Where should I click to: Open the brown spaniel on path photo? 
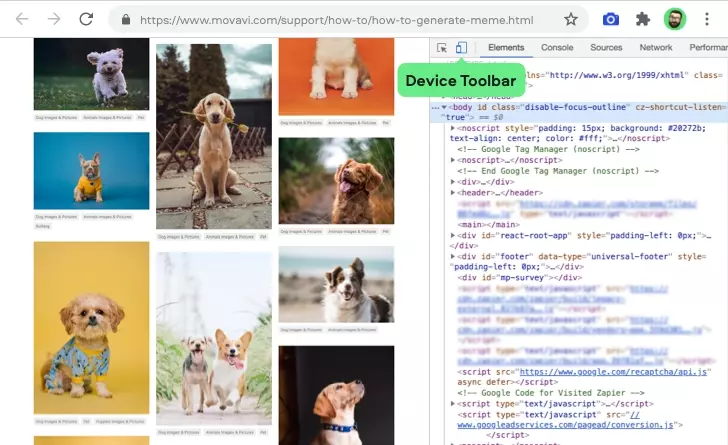pyautogui.click(x=337, y=181)
